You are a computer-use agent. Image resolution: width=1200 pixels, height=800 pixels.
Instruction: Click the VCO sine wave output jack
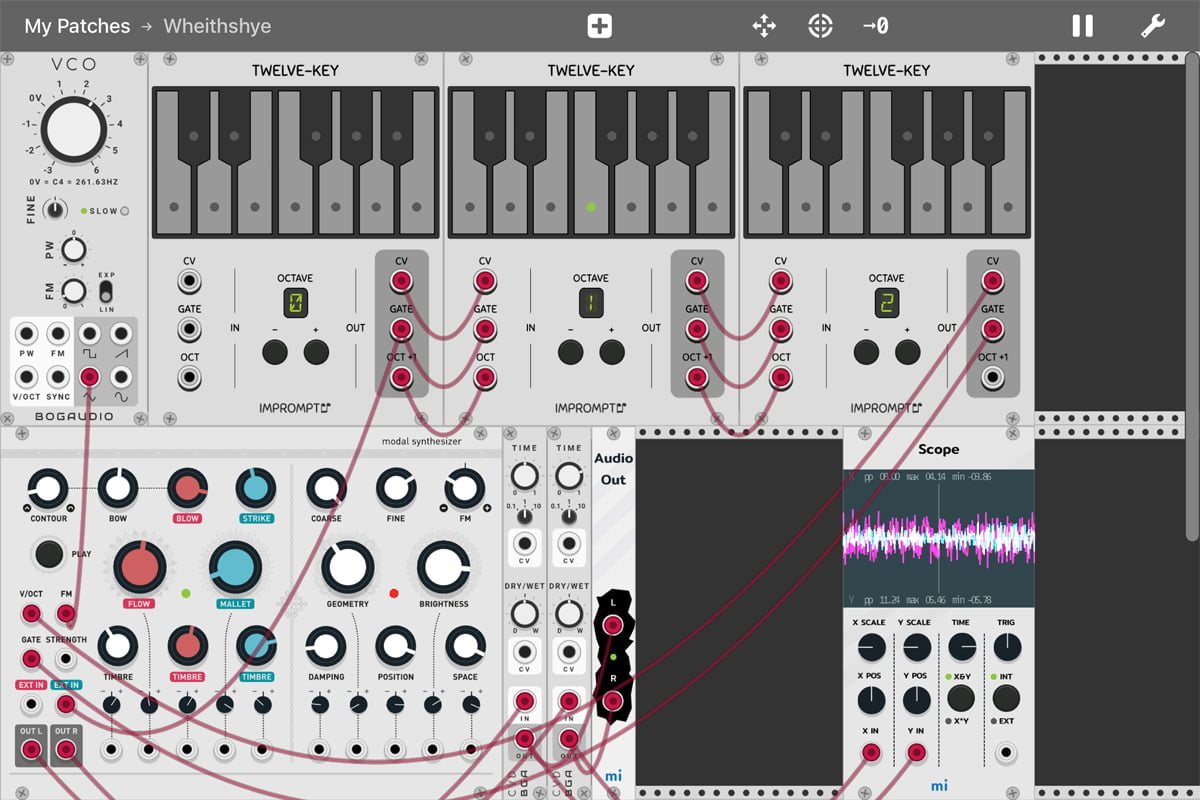pos(121,377)
